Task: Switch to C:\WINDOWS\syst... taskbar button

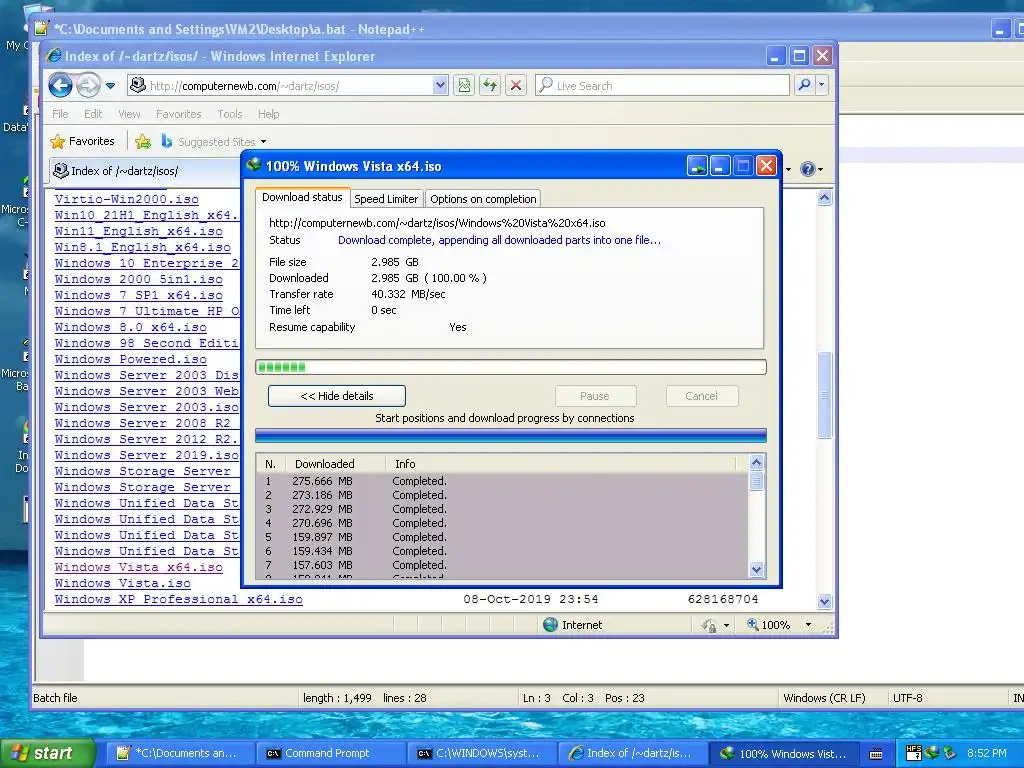Action: coord(482,754)
